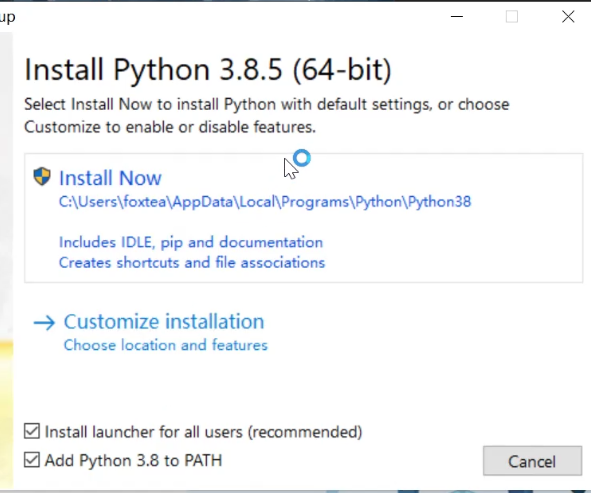Click the 'Choose location and features' subtext
Image resolution: width=591 pixels, height=493 pixels.
pyautogui.click(x=166, y=345)
